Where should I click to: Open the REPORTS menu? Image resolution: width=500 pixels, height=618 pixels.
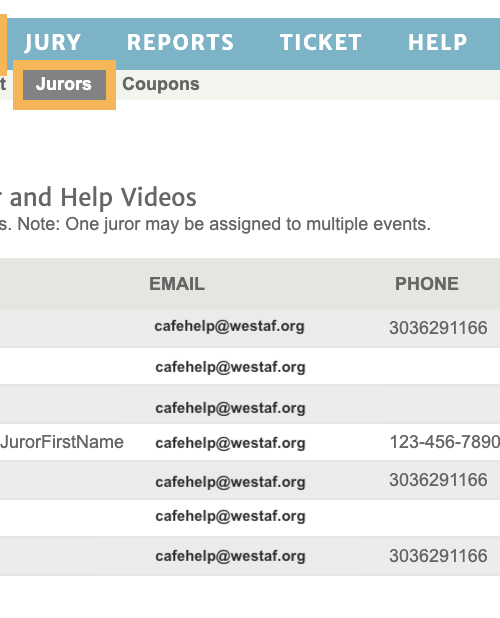[x=180, y=42]
